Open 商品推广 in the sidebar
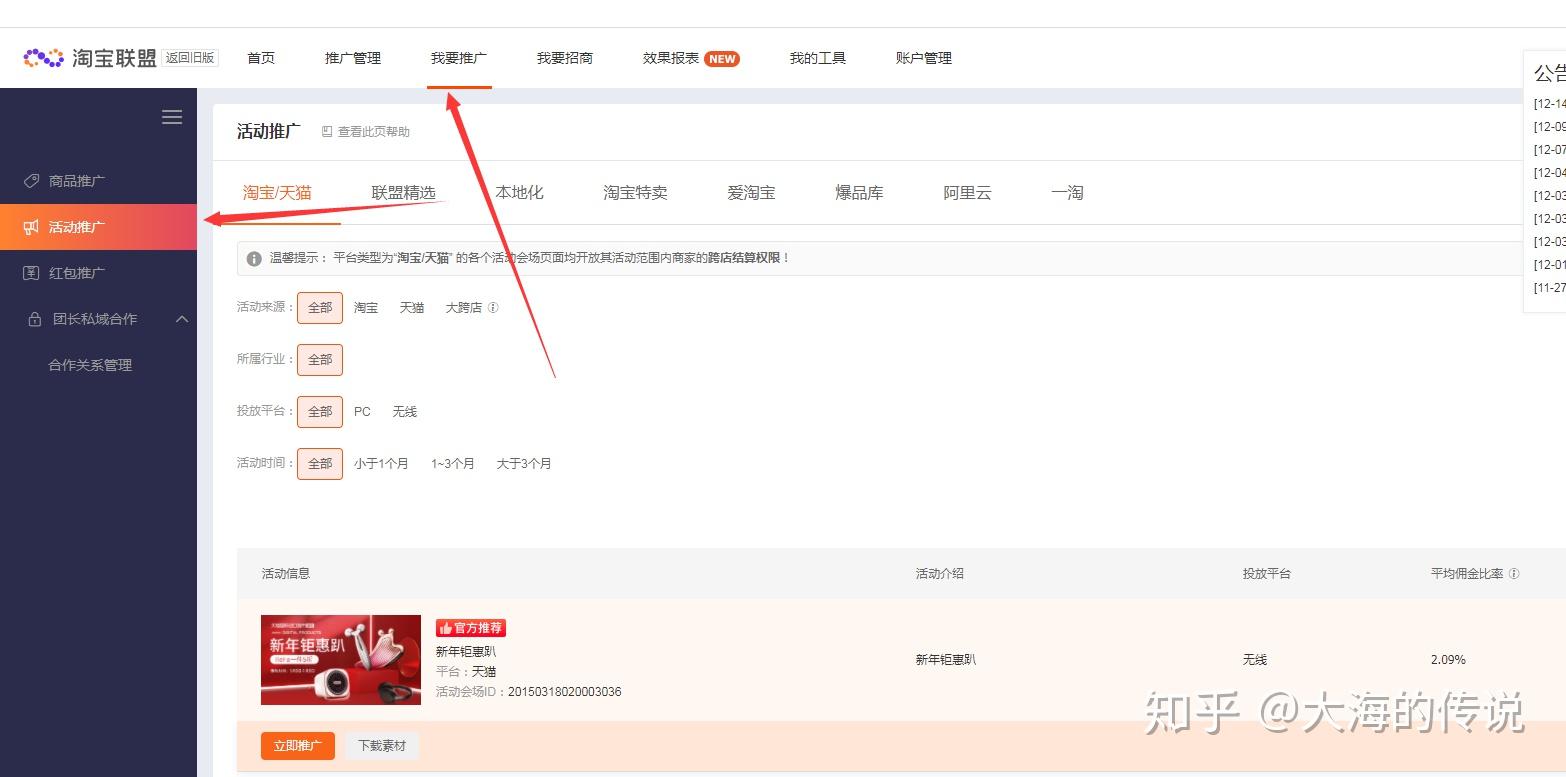 pos(77,181)
